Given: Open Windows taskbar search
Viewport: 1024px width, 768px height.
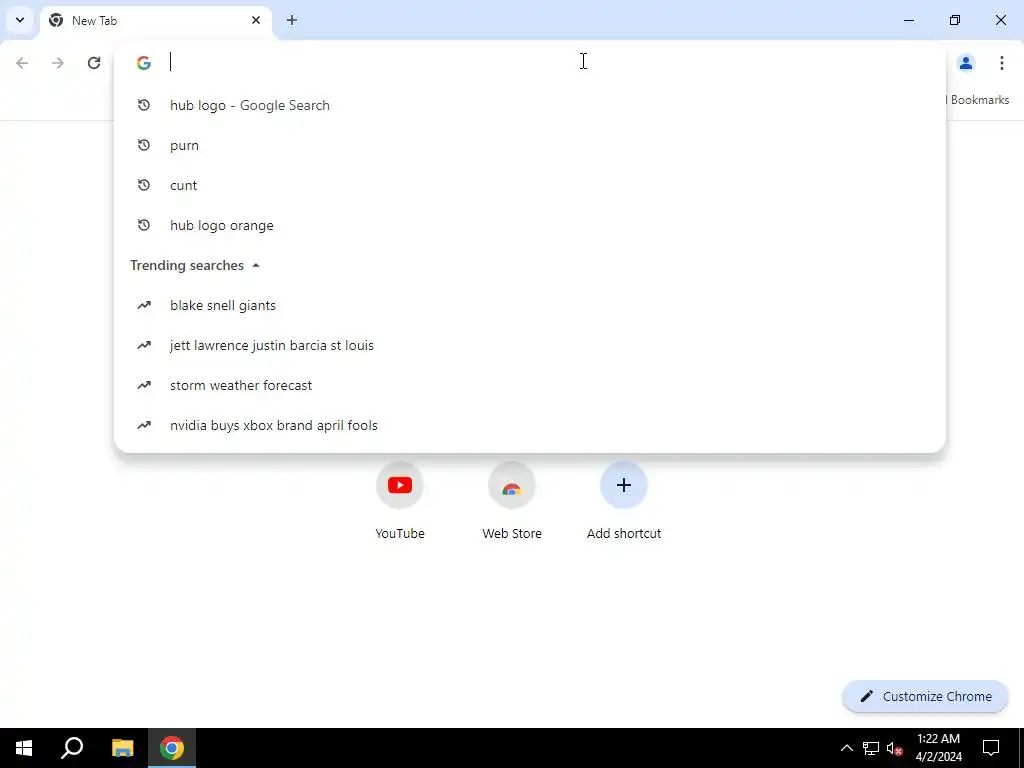Looking at the screenshot, I should pyautogui.click(x=72, y=748).
